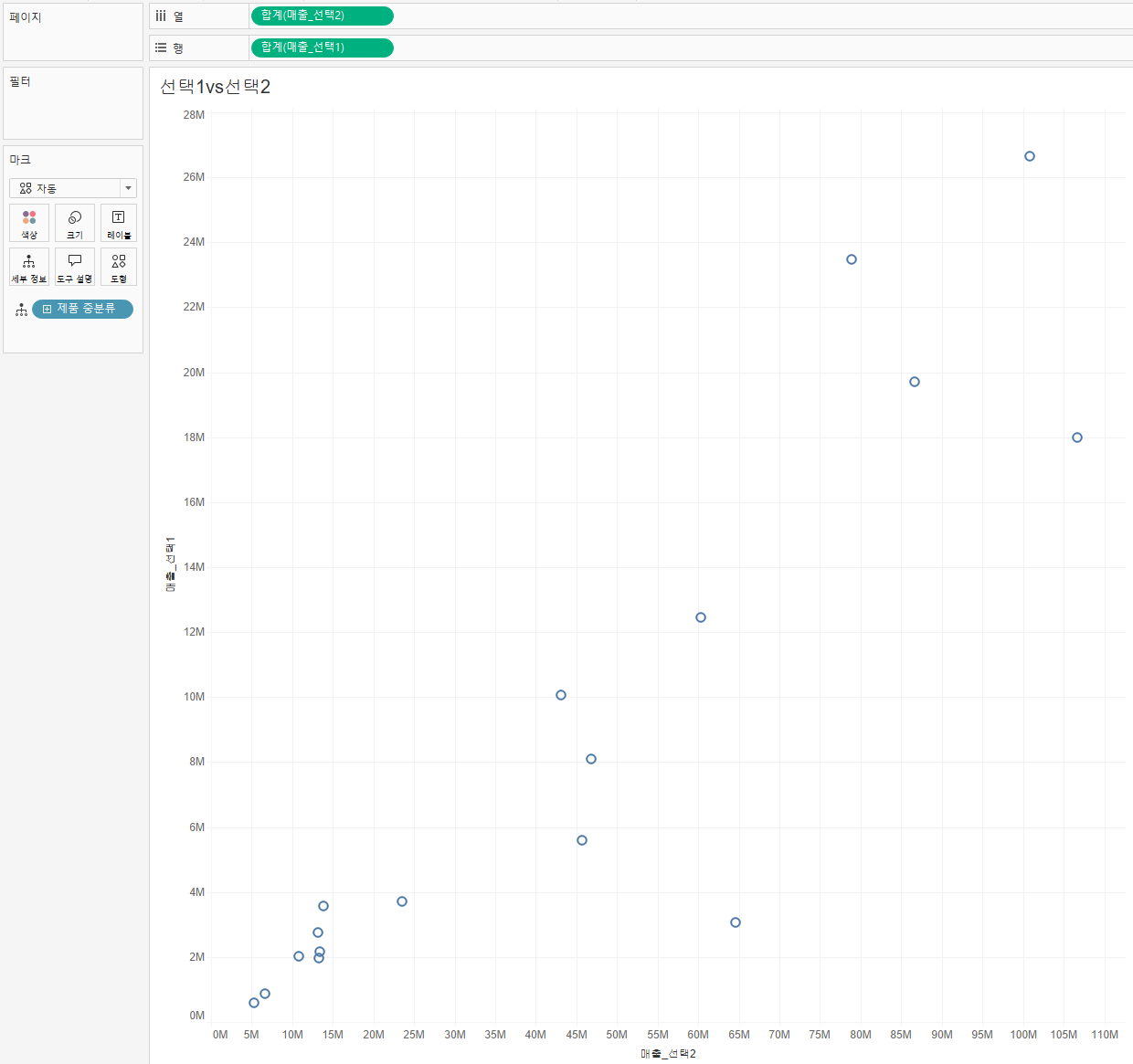Select data point near 78M and 23.5M
Image resolution: width=1133 pixels, height=1064 pixels.
pos(852,259)
